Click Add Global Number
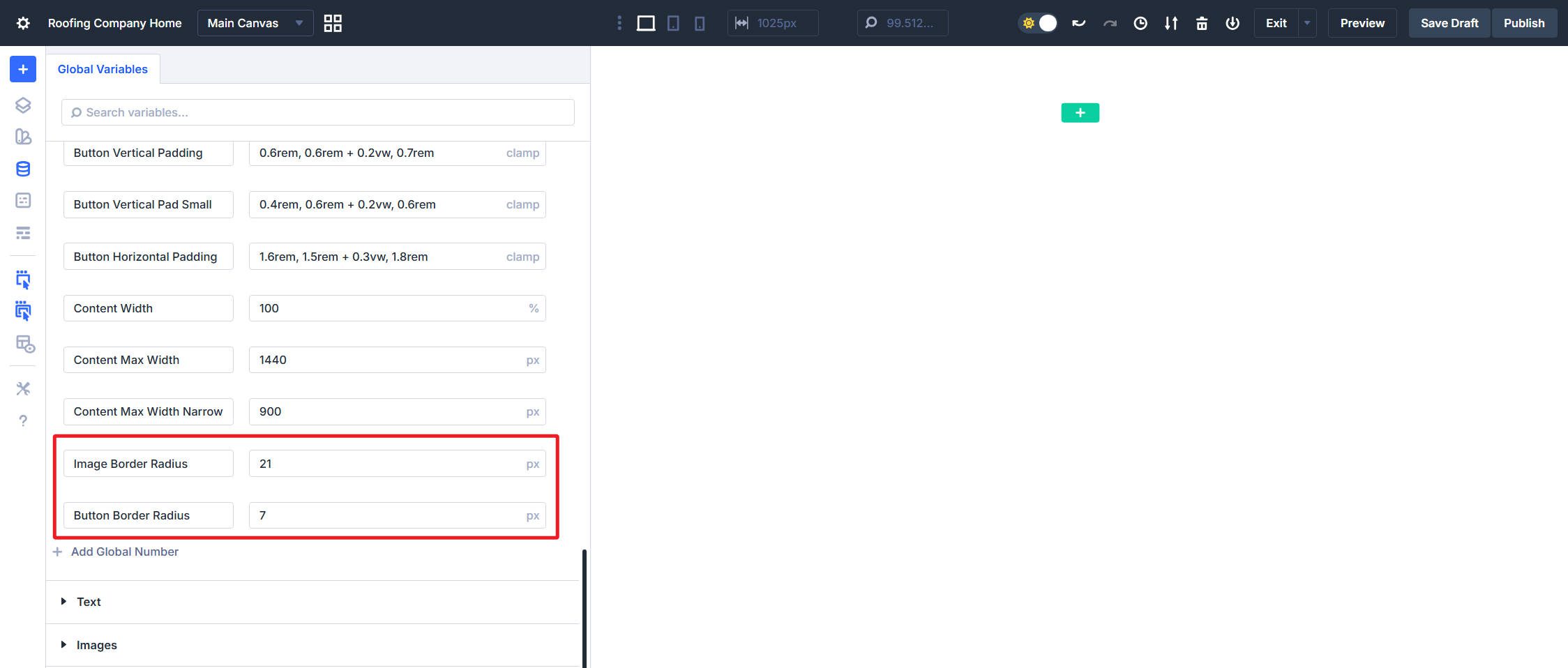 click(124, 552)
